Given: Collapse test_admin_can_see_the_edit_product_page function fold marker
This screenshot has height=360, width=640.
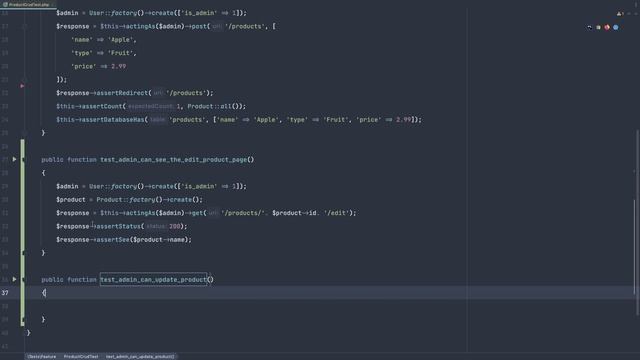Looking at the screenshot, I should click(x=23, y=160).
